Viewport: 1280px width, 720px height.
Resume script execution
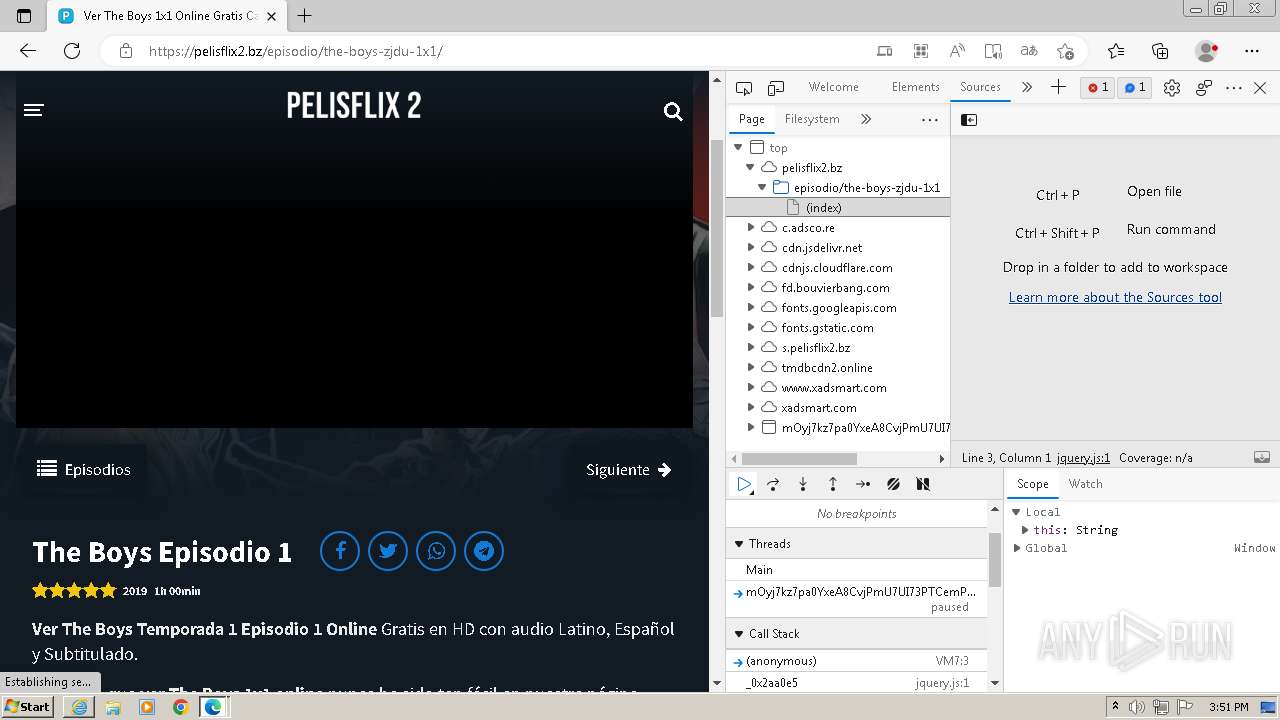pyautogui.click(x=744, y=484)
